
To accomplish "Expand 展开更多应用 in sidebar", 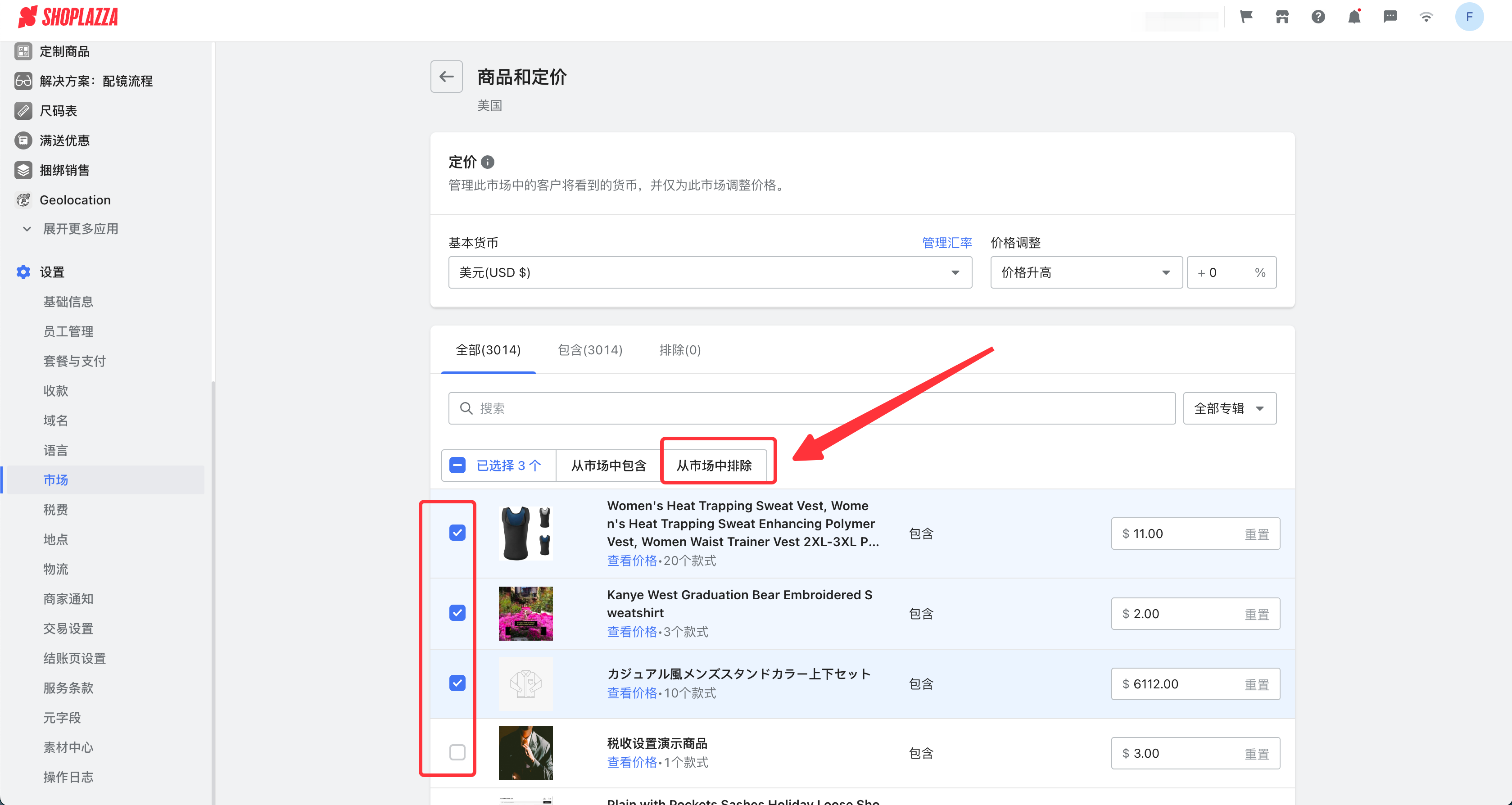I will (x=70, y=229).
